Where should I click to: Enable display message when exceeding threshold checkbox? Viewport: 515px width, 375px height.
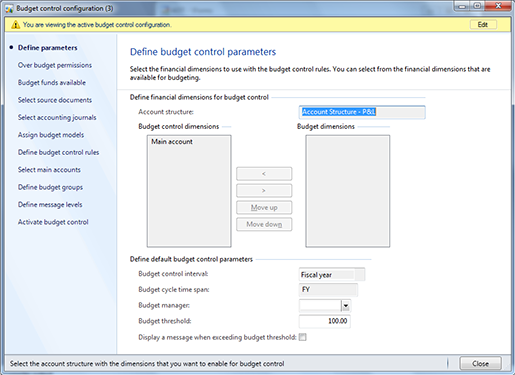click(x=302, y=337)
